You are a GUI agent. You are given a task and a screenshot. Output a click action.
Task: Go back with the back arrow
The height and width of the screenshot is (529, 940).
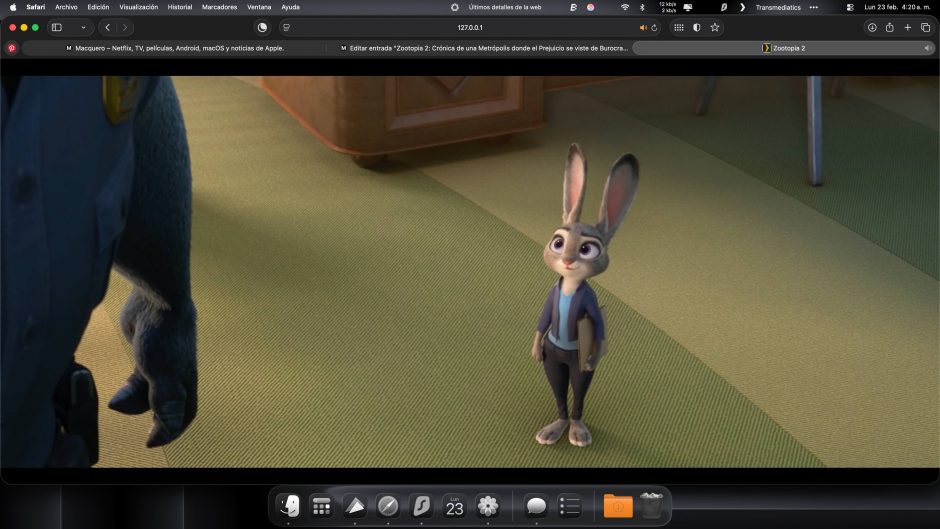[108, 27]
